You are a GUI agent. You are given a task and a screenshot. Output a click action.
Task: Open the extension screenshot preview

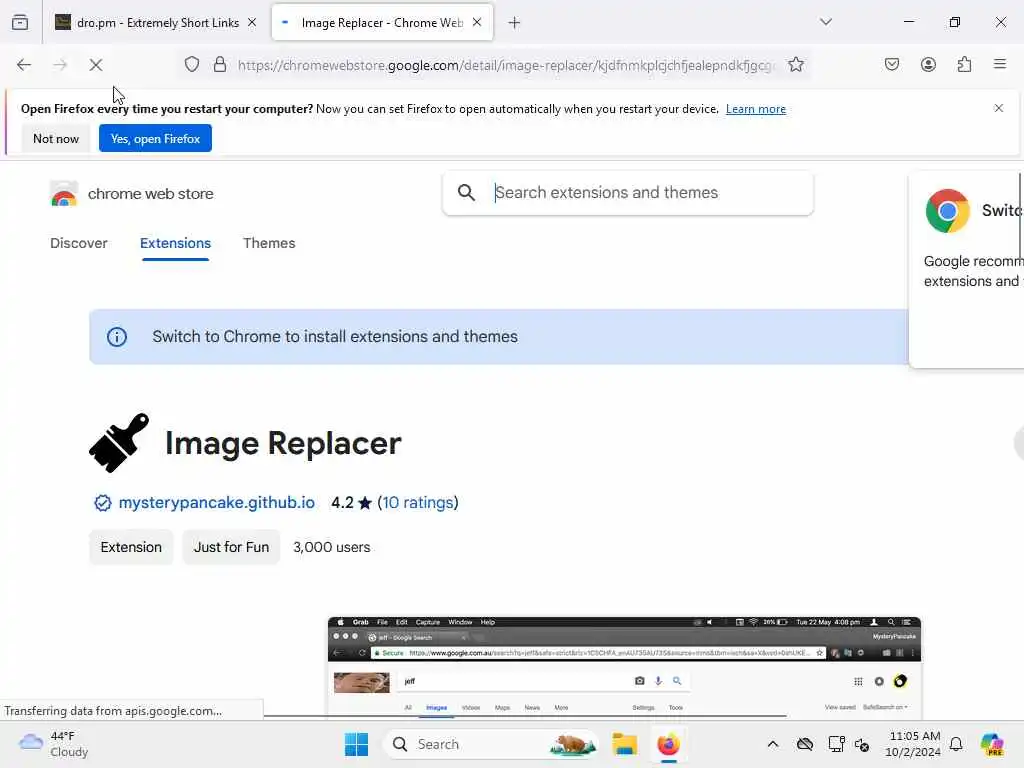(x=624, y=667)
